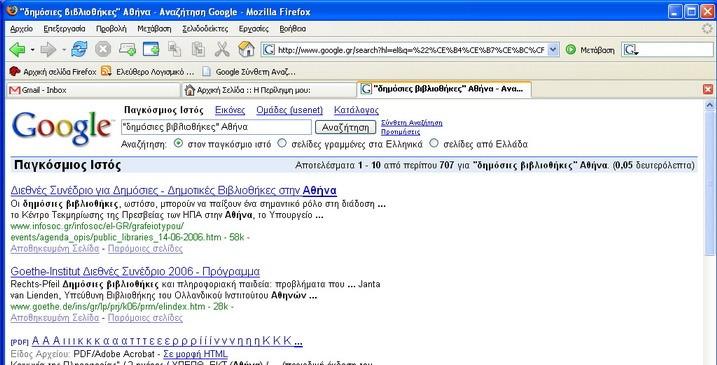Expand the address bar URL dropdown
The image size is (717, 365).
coord(553,49)
